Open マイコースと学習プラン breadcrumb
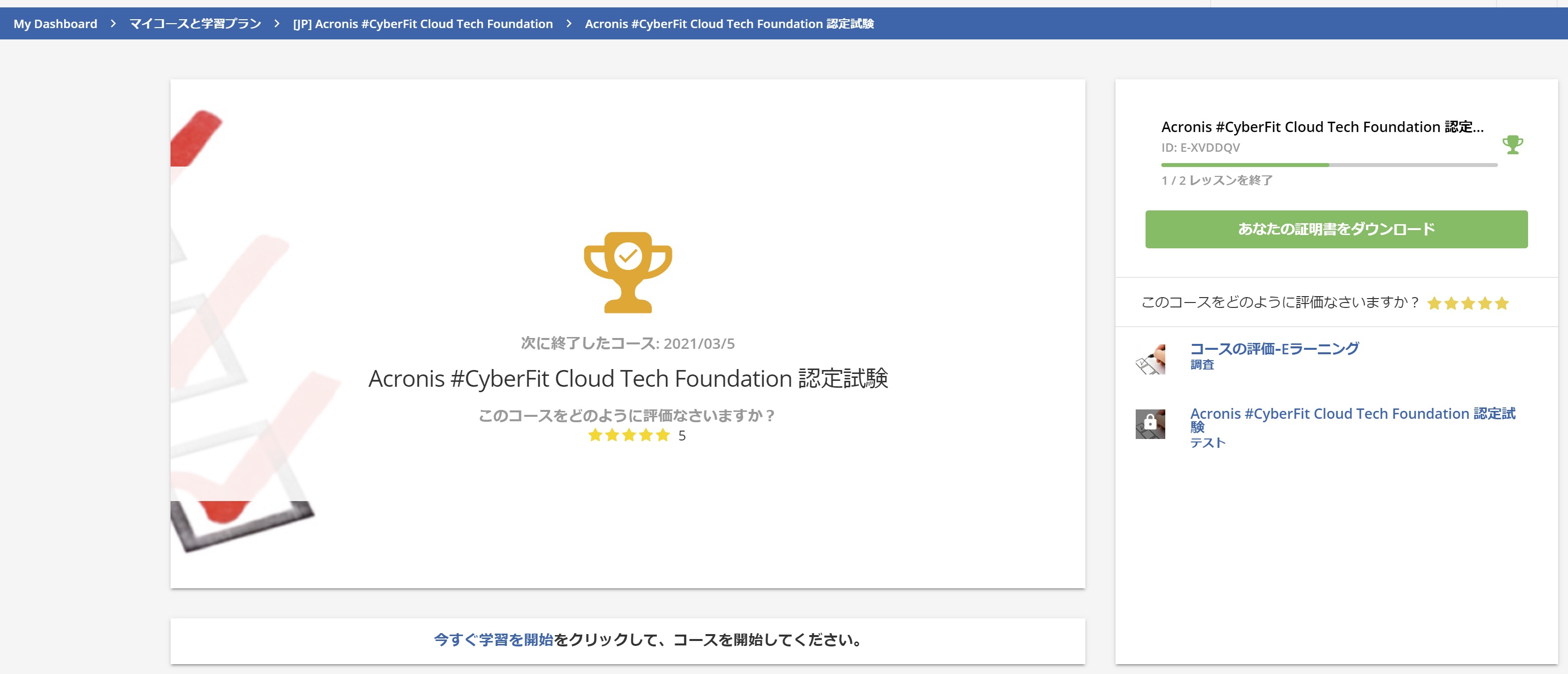Screen dimensions: 1568x674 point(195,24)
